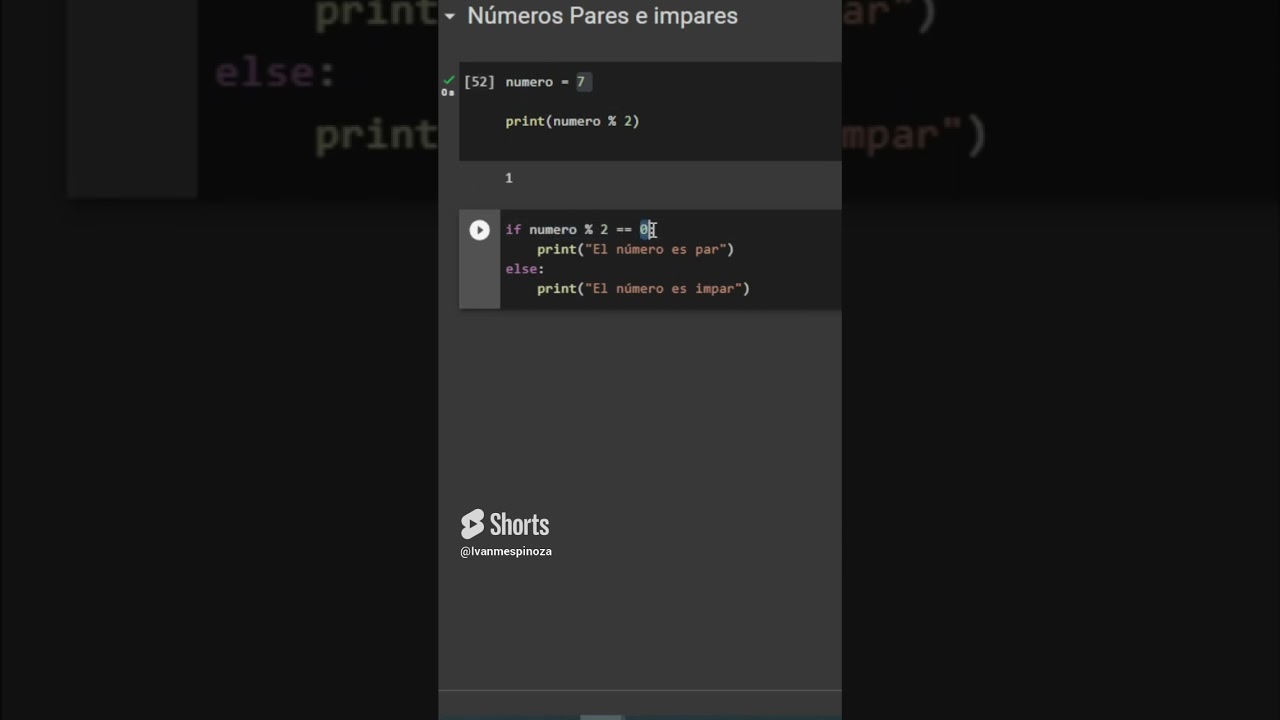
Task: Open the Números Pares e impares heading
Action: click(602, 16)
